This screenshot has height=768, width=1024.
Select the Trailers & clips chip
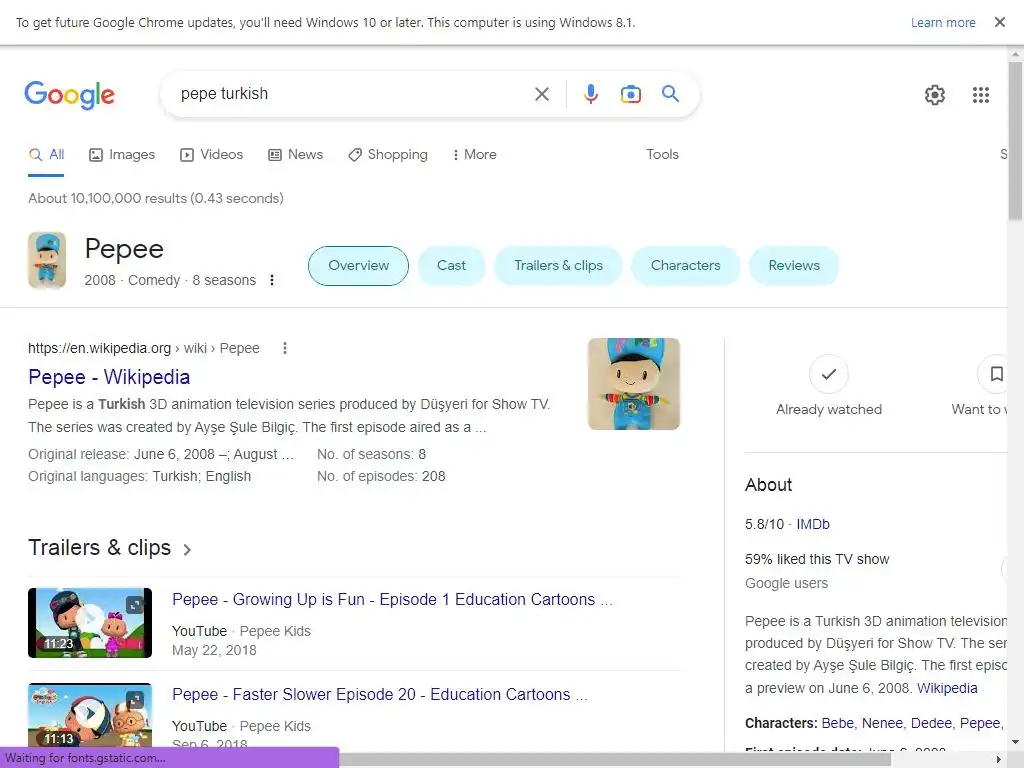[x=558, y=266]
